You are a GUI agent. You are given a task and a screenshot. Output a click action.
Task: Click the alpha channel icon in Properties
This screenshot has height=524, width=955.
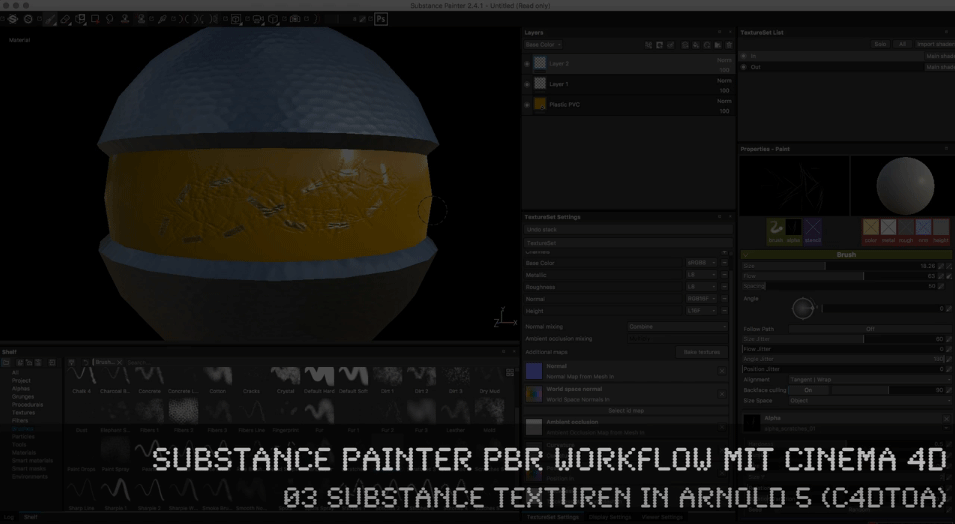click(x=793, y=231)
